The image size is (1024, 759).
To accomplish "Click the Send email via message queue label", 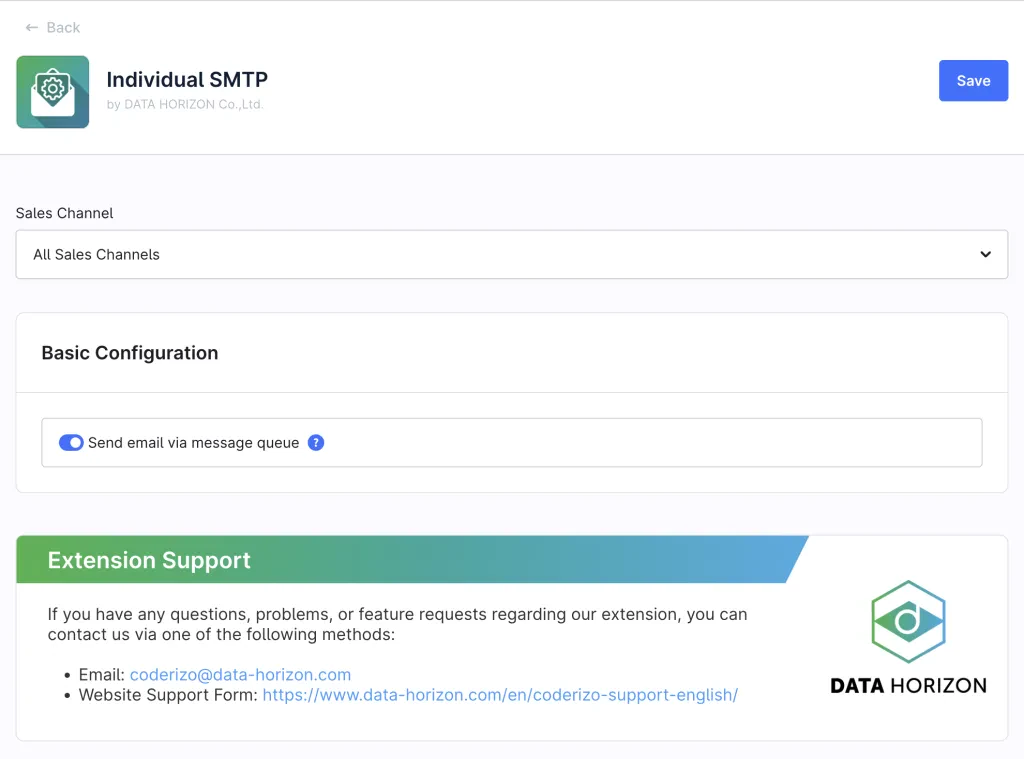I will point(194,443).
